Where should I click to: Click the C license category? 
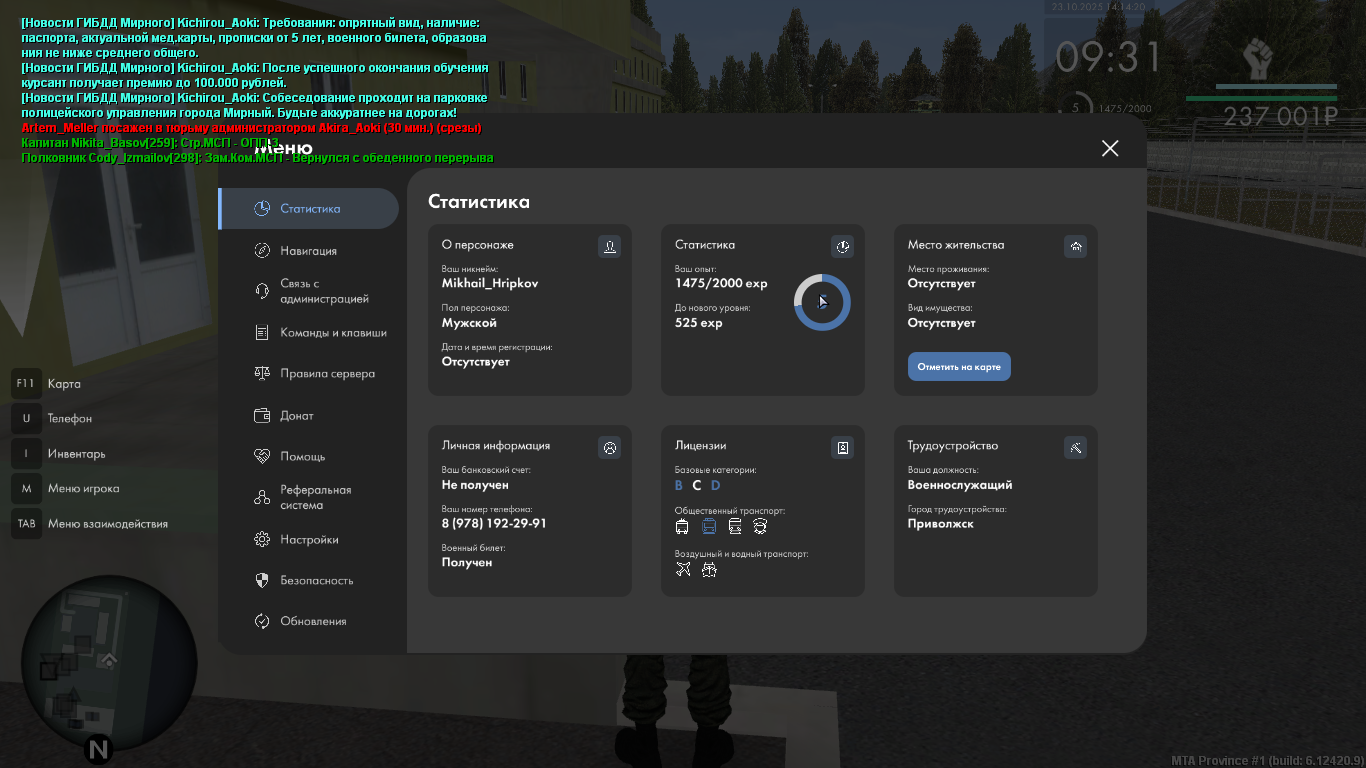point(697,486)
